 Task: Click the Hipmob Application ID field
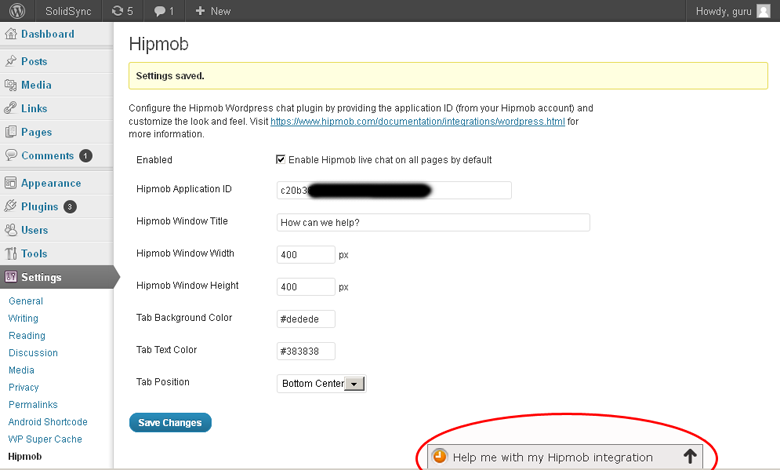394,190
